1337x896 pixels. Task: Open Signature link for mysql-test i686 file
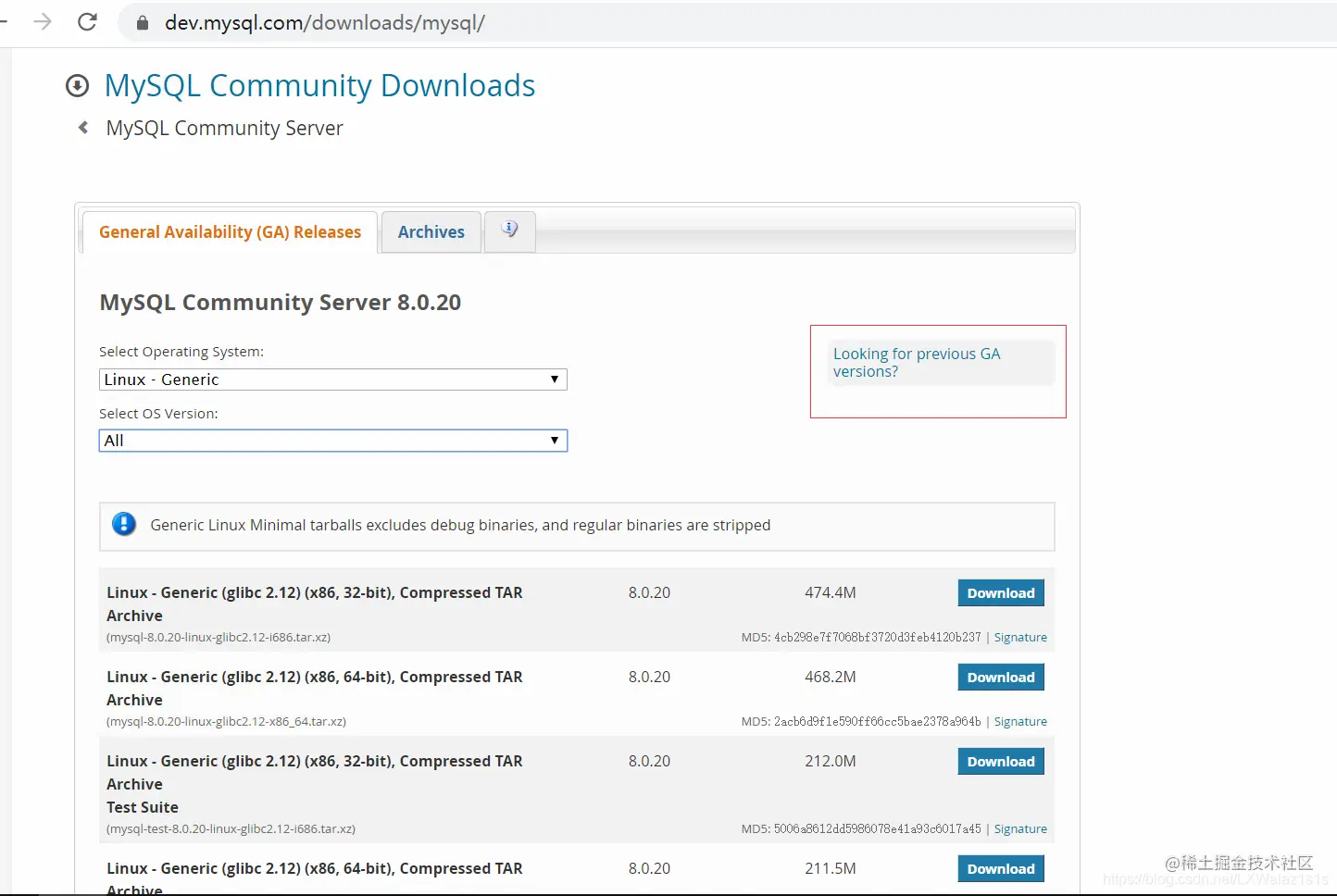1020,829
